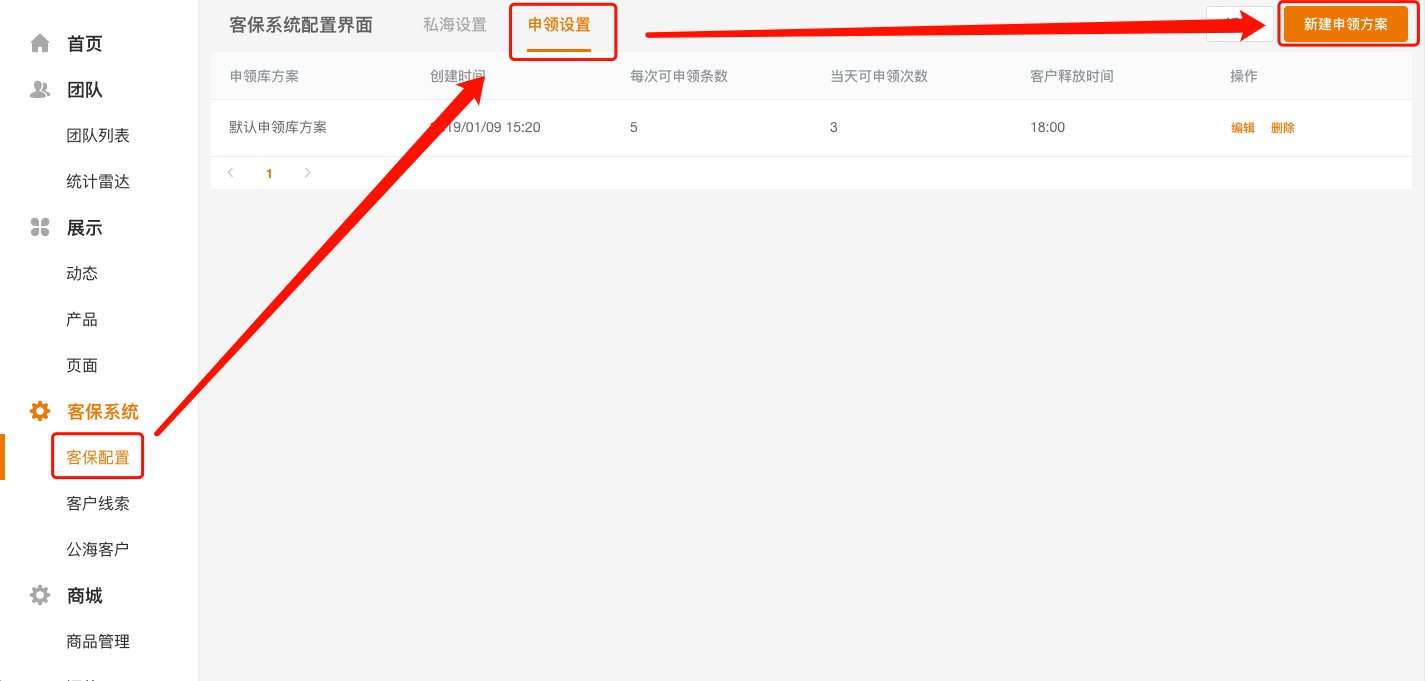Open 商品管理 under 商城 section
Viewport: 1425px width, 681px height.
(98, 641)
